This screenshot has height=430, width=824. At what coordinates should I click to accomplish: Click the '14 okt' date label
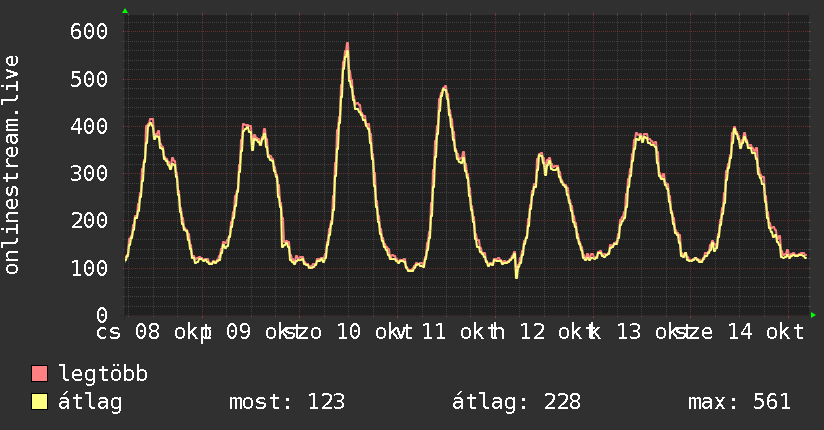pos(766,332)
